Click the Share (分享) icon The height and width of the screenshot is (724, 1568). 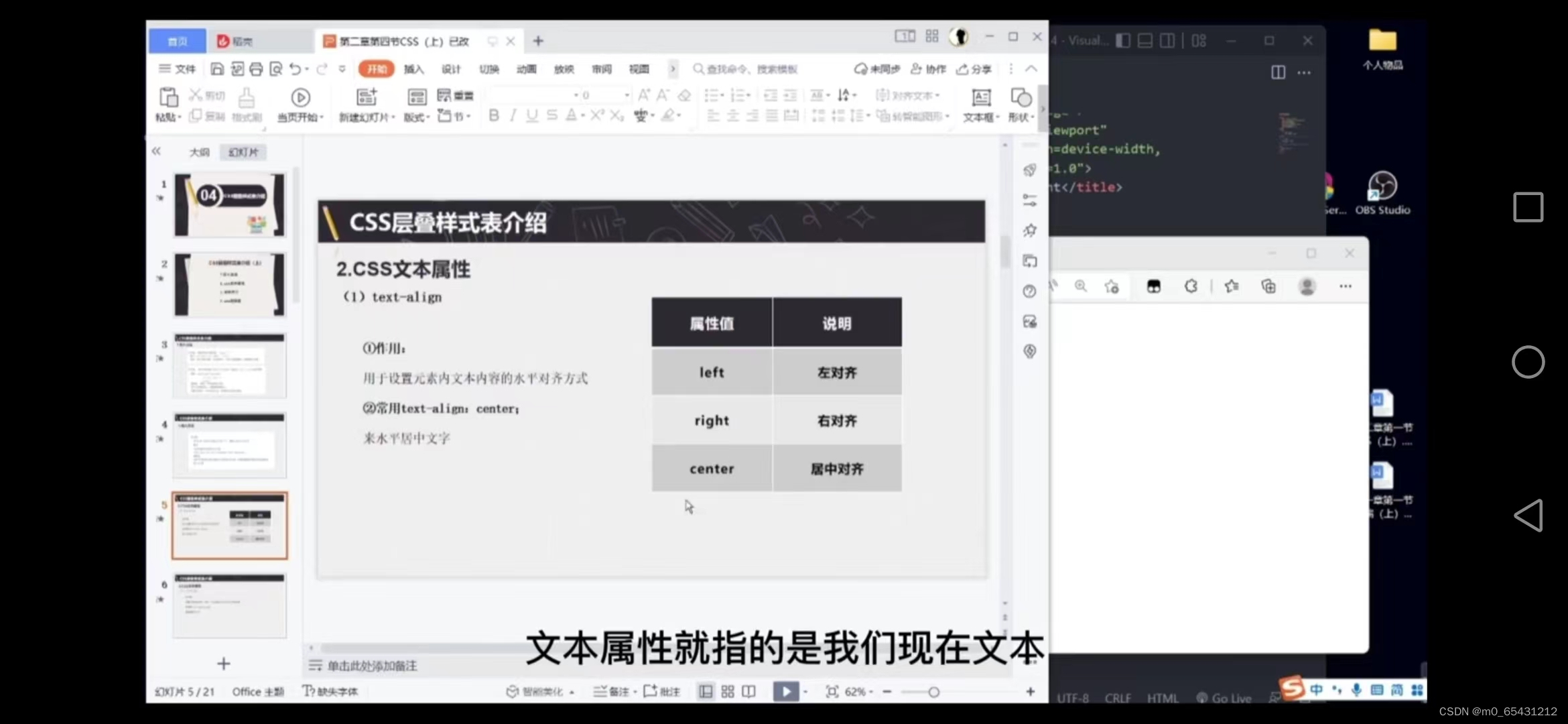[974, 69]
